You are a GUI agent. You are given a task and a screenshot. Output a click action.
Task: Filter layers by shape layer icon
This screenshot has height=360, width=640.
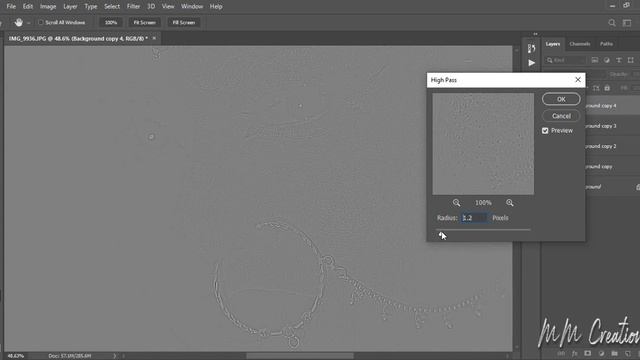tap(631, 60)
